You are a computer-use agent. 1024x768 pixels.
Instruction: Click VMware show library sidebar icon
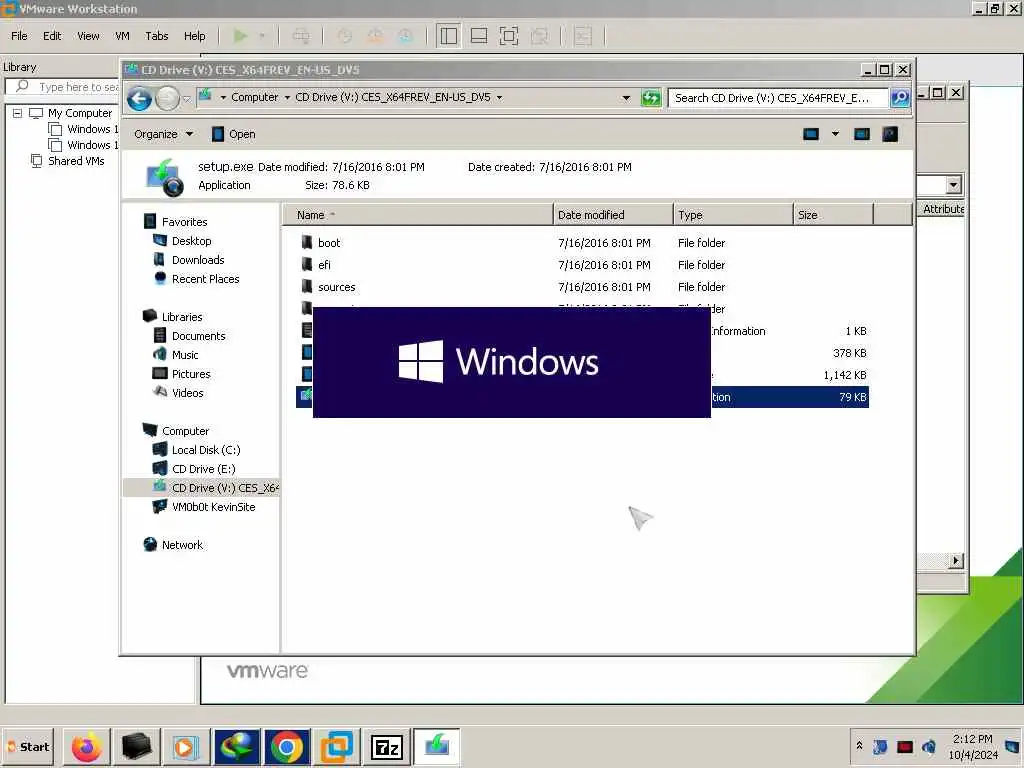tap(449, 36)
